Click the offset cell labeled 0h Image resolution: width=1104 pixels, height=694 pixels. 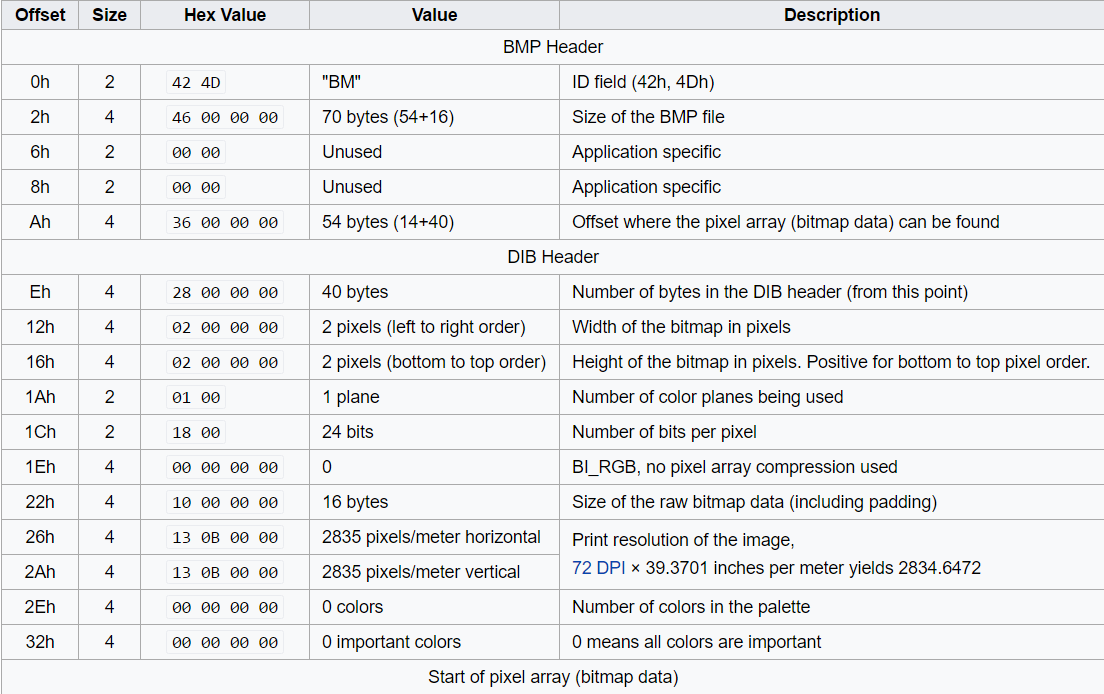point(39,82)
